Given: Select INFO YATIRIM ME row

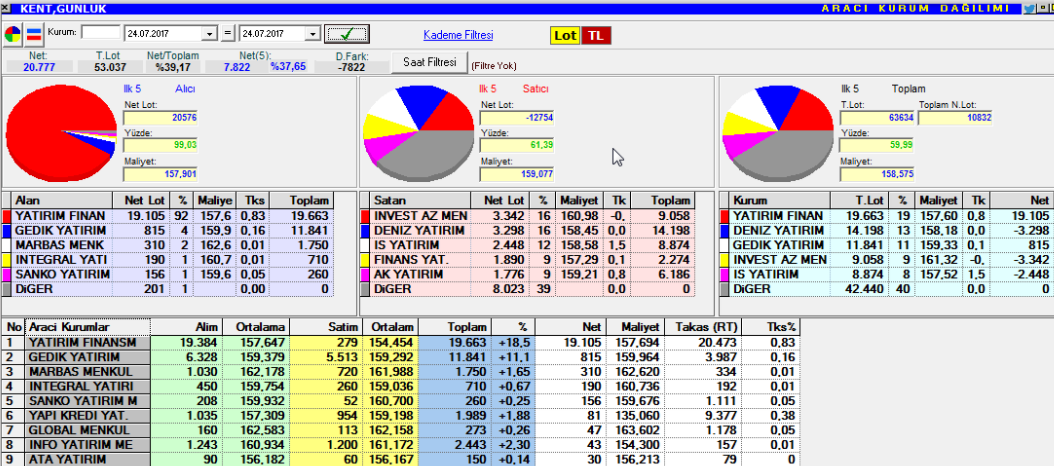Looking at the screenshot, I should (x=402, y=444).
